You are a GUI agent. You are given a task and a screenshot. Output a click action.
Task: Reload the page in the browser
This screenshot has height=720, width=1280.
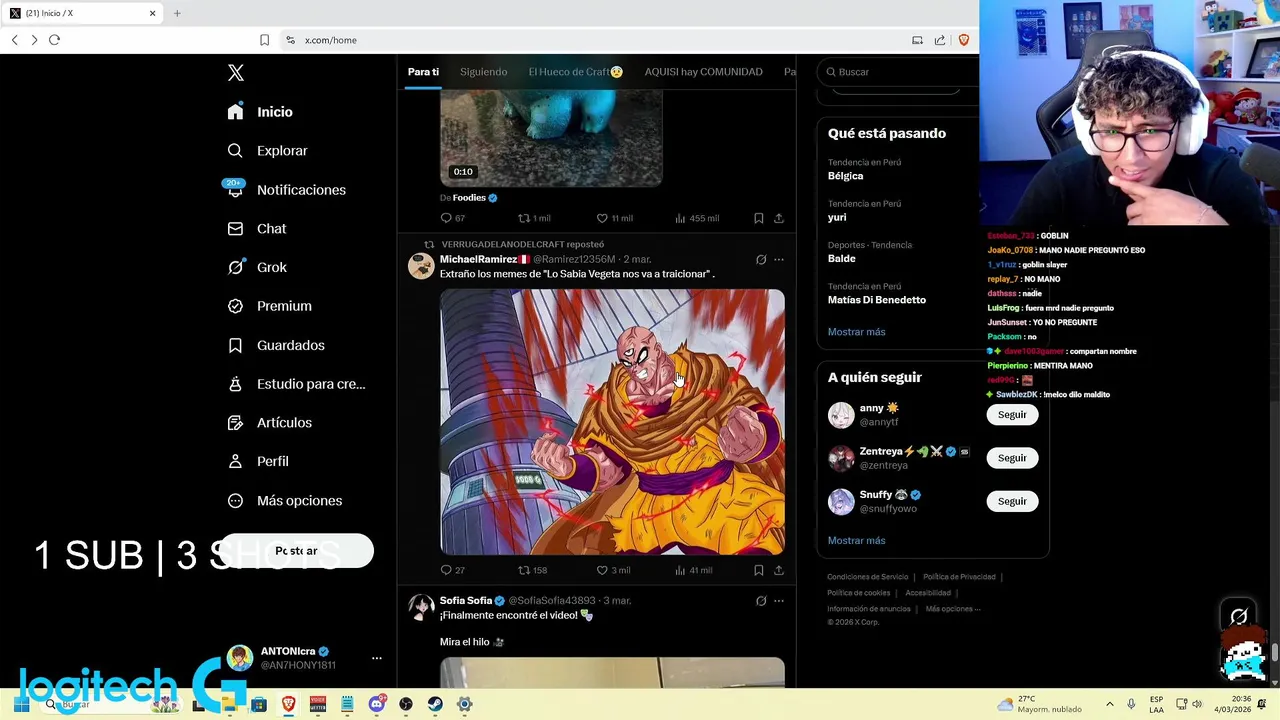[x=54, y=40]
